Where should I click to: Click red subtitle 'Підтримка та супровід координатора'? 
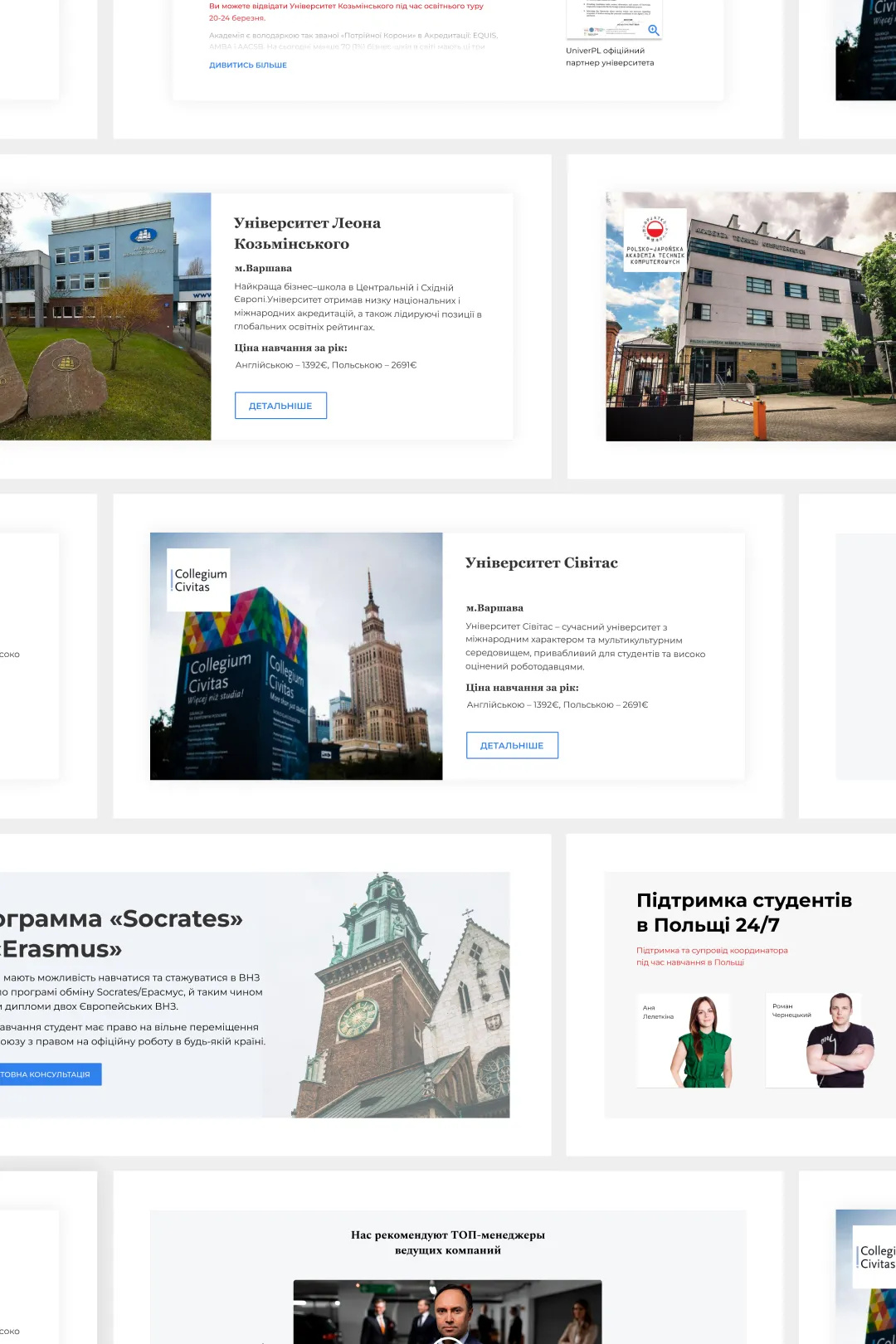tap(712, 956)
